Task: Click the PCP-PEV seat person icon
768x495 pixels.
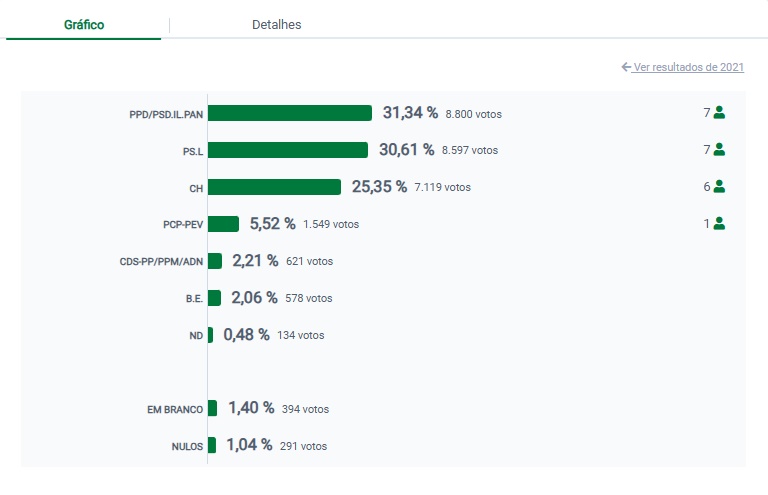Action: (x=719, y=224)
